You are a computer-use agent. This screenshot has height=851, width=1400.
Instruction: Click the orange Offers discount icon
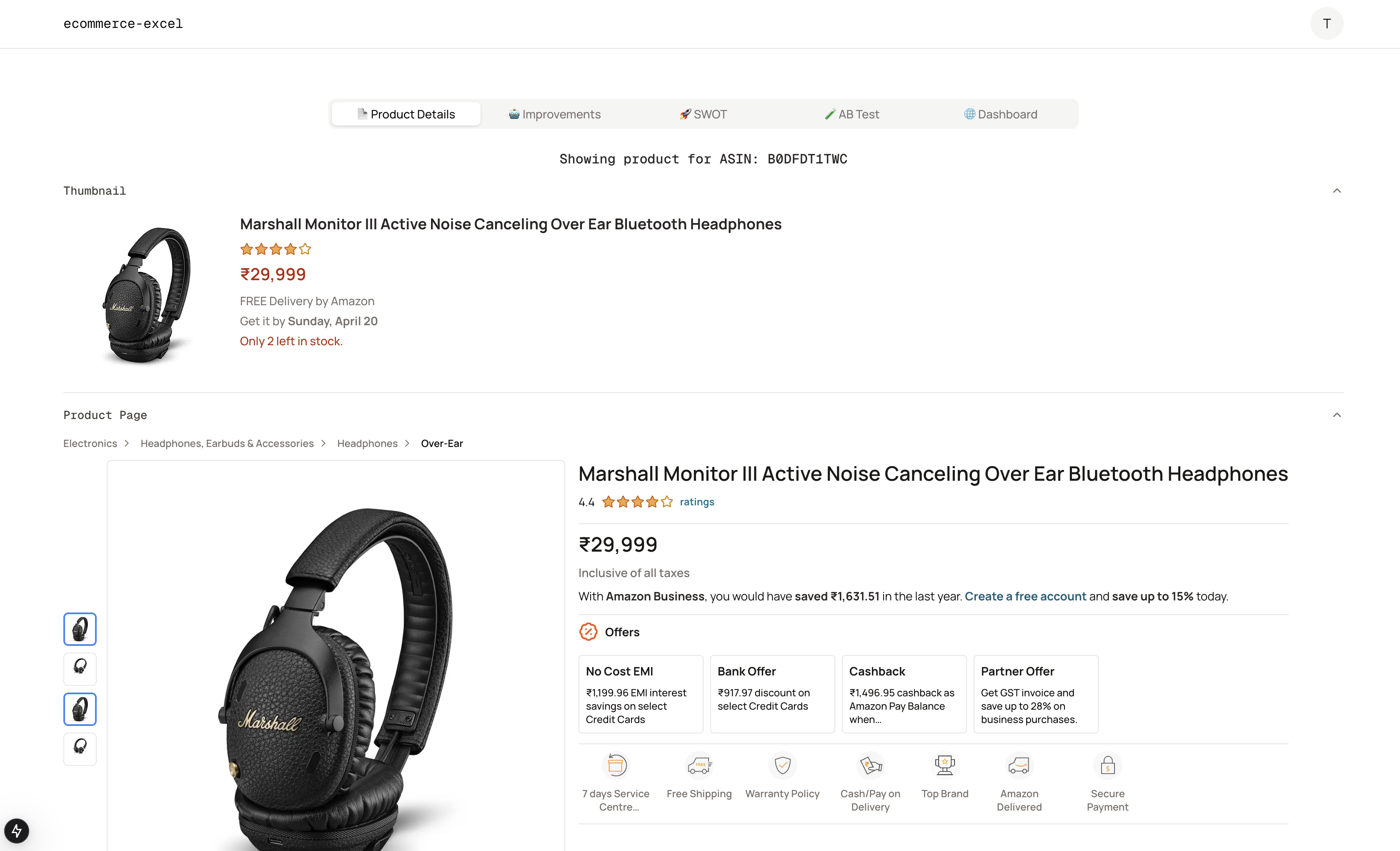(588, 632)
